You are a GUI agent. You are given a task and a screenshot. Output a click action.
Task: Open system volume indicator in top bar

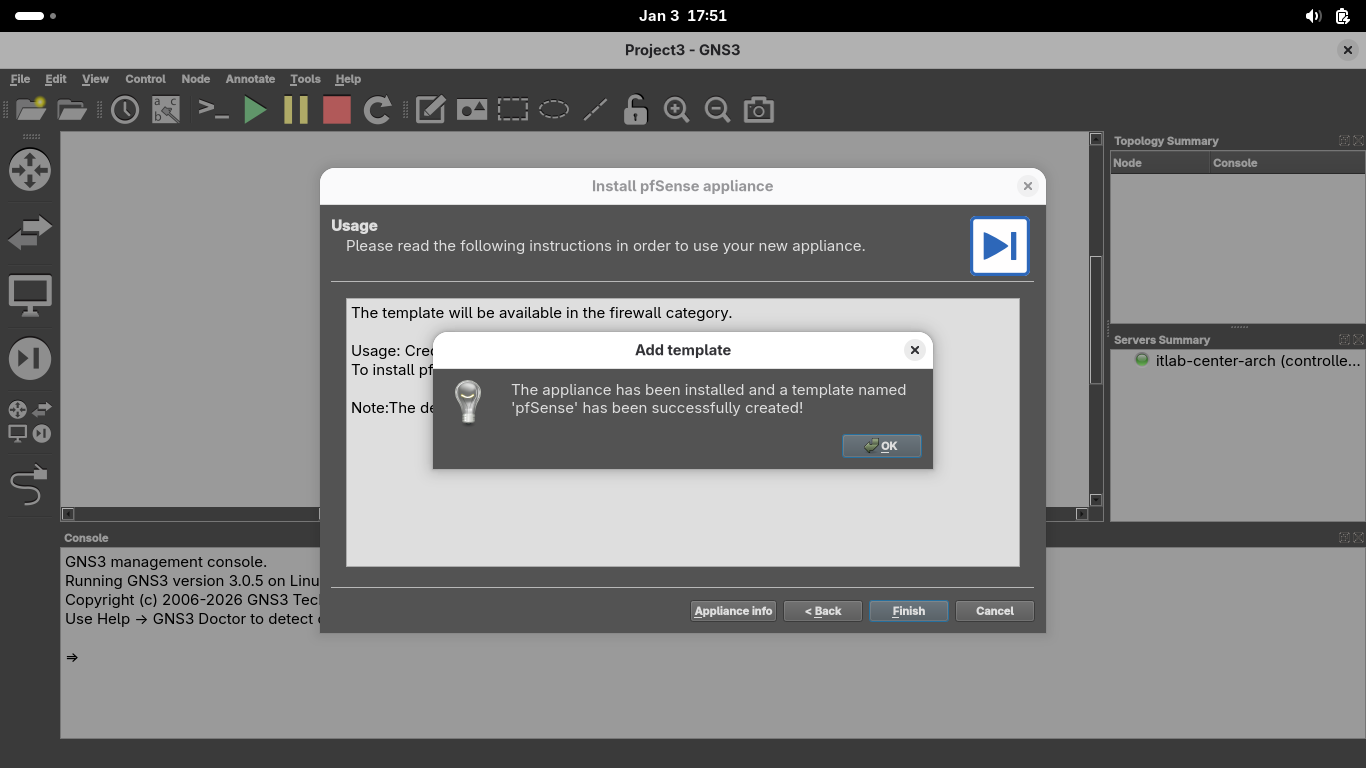tap(1313, 16)
